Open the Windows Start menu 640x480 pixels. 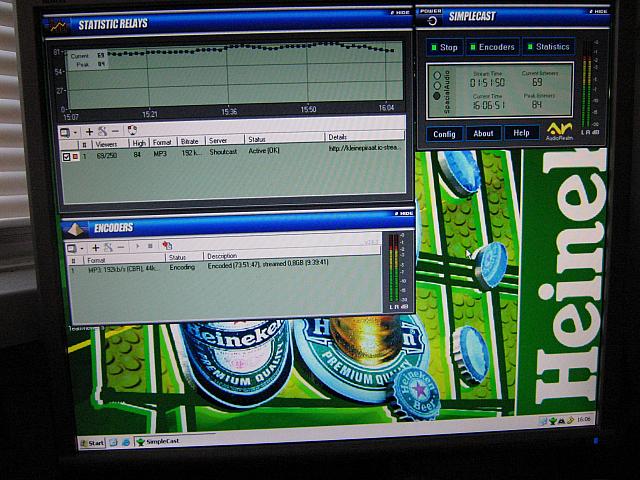point(92,443)
